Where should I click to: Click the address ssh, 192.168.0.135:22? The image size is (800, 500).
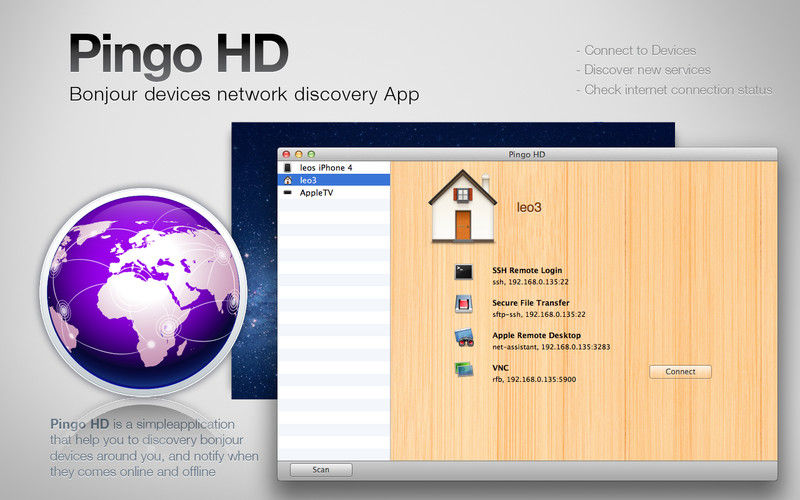[530, 282]
